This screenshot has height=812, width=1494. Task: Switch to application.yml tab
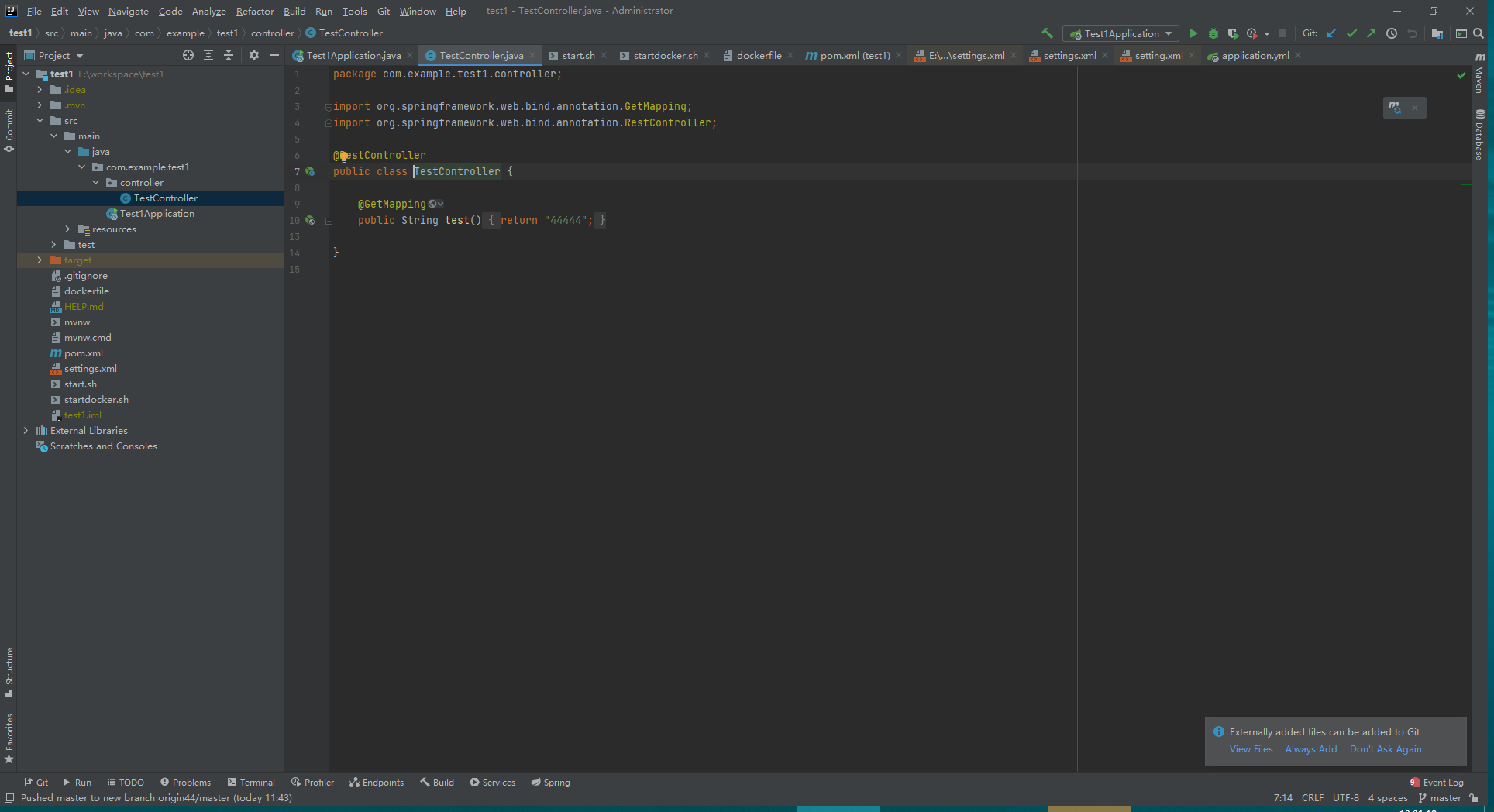pos(1255,55)
